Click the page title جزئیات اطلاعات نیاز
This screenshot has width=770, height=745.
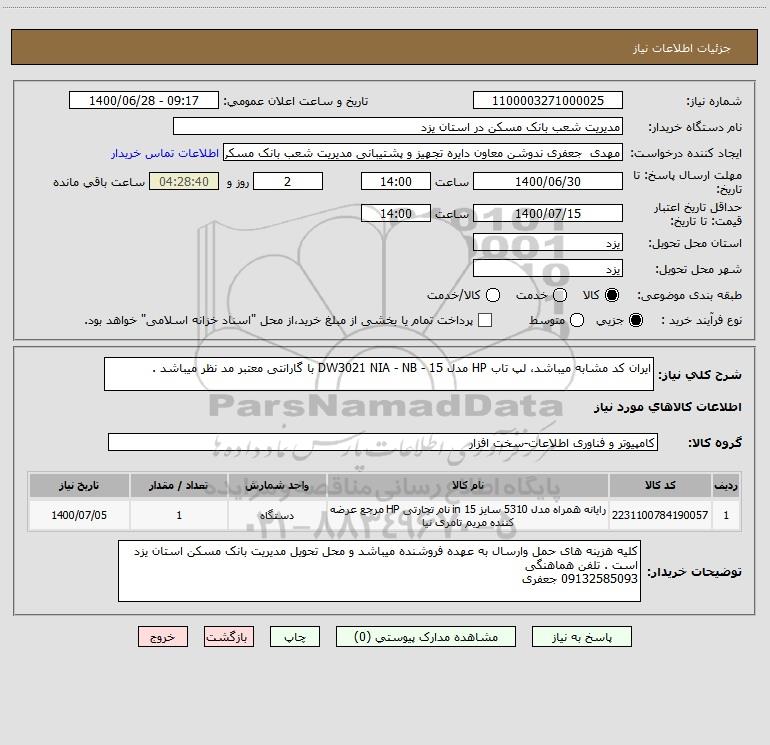(682, 48)
